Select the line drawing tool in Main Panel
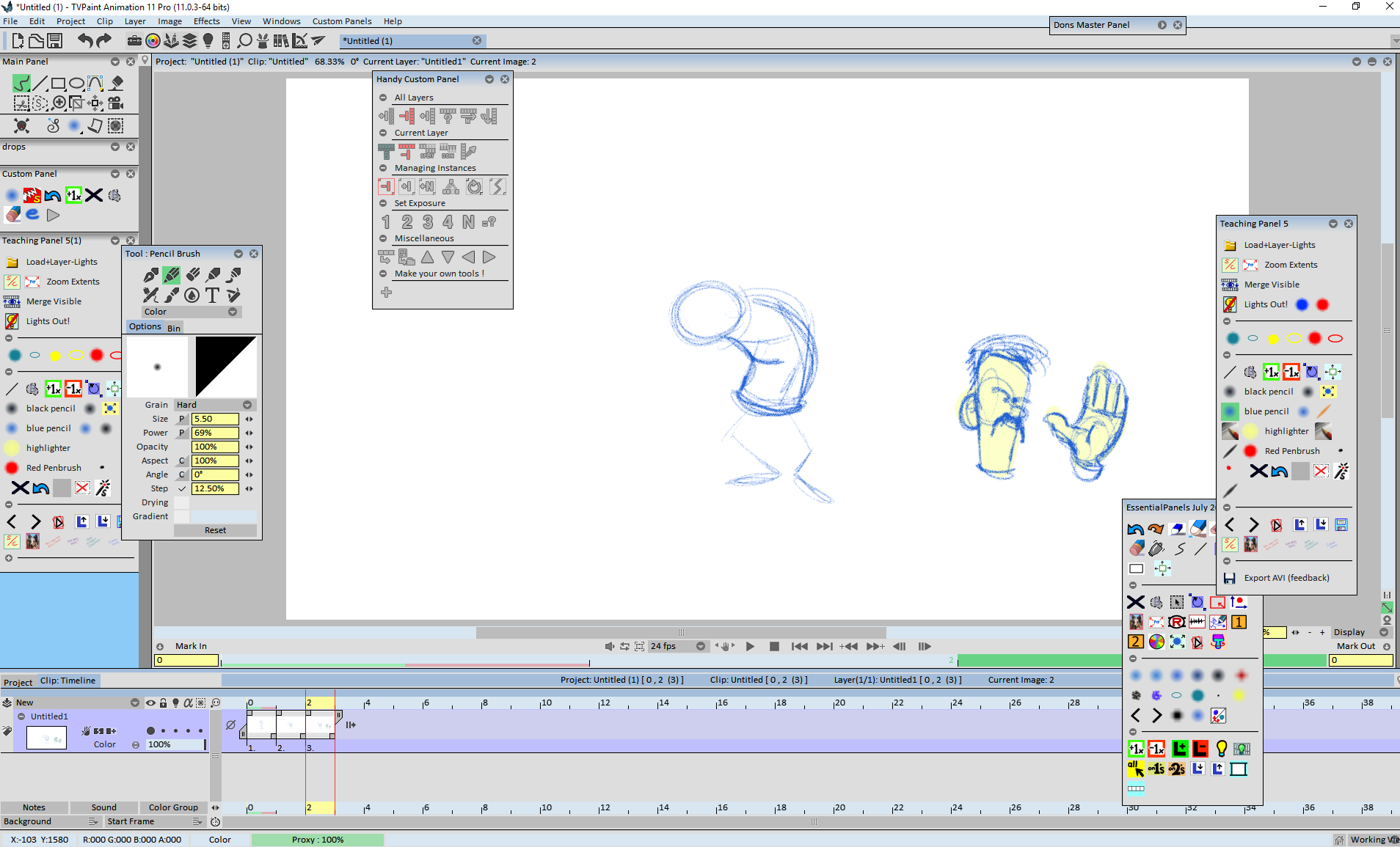The height and width of the screenshot is (847, 1400). pyautogui.click(x=40, y=83)
